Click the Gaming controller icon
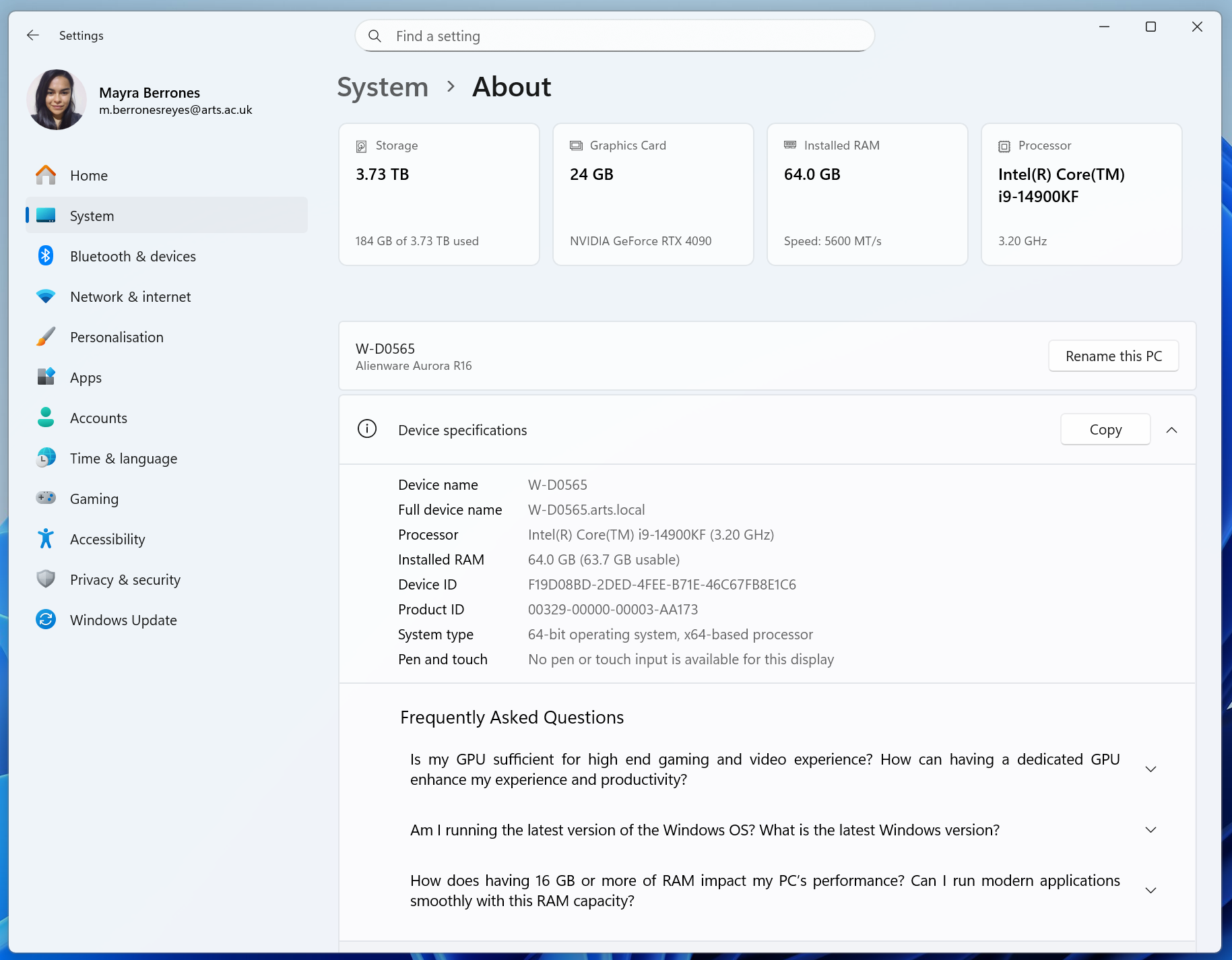Screen dimensions: 1232x960 point(46,499)
